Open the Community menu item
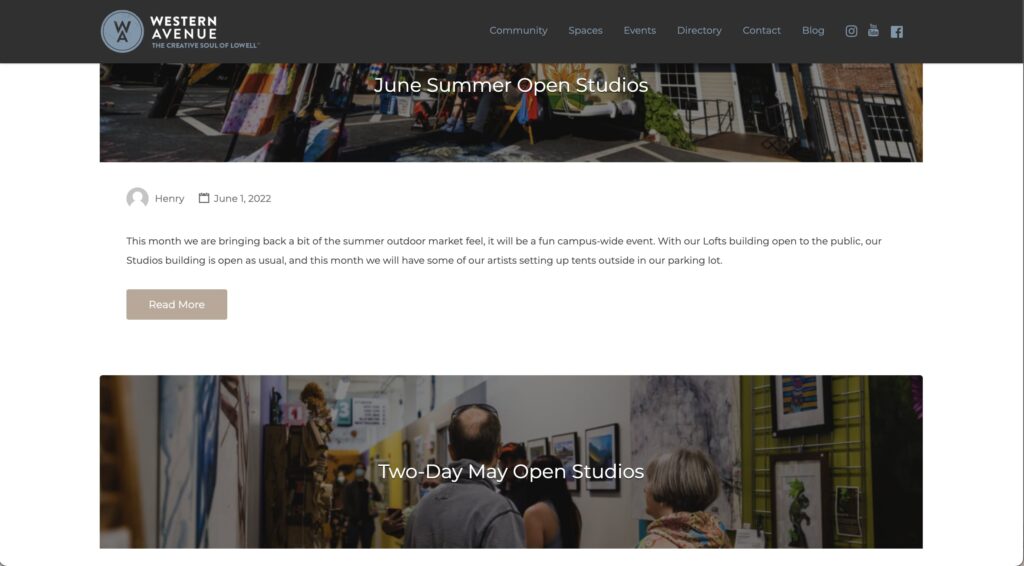Screen dimensions: 1024x566 click(x=519, y=31)
